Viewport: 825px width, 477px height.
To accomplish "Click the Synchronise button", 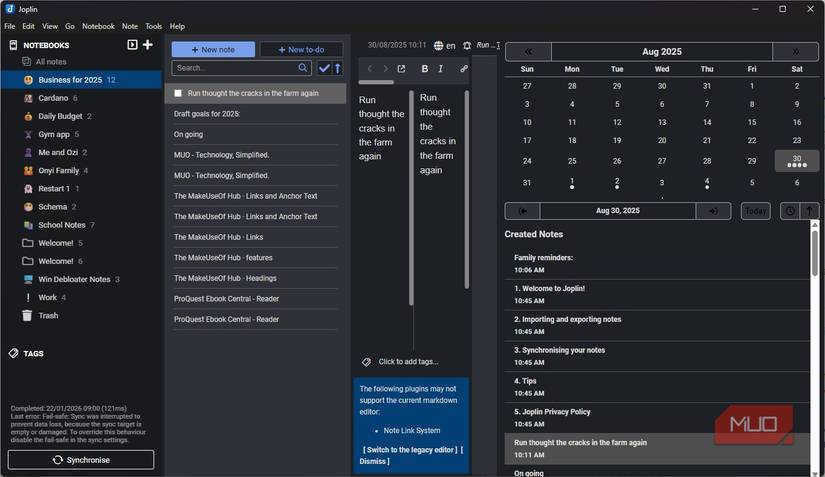I will pyautogui.click(x=81, y=460).
